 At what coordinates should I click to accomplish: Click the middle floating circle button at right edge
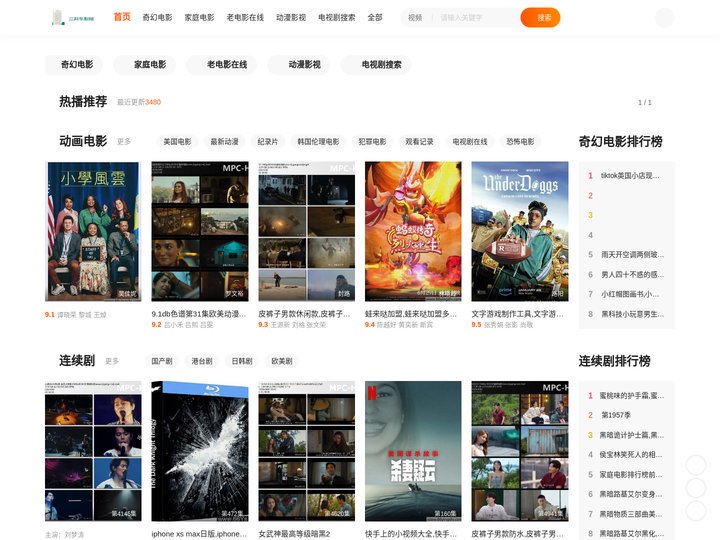tap(696, 488)
